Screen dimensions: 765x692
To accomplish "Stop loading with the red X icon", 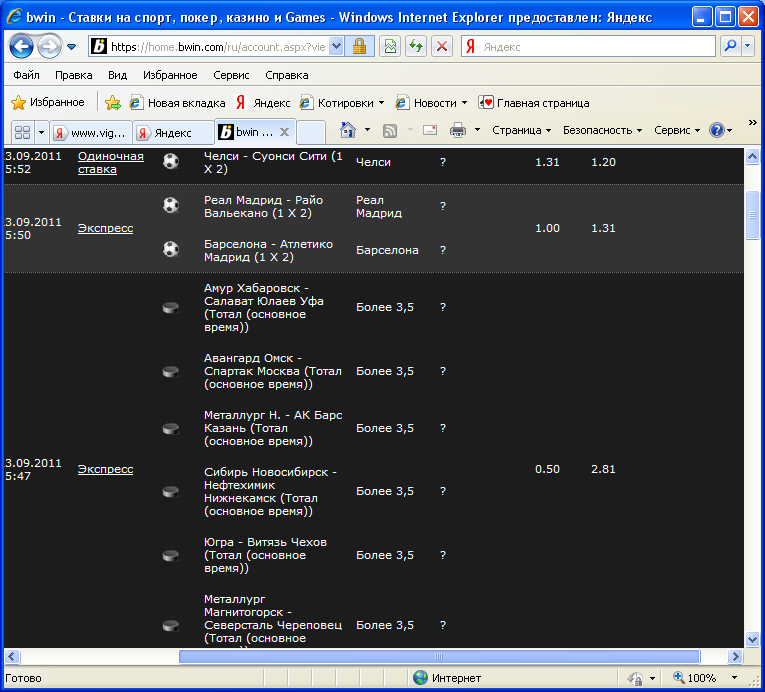I will (x=442, y=47).
